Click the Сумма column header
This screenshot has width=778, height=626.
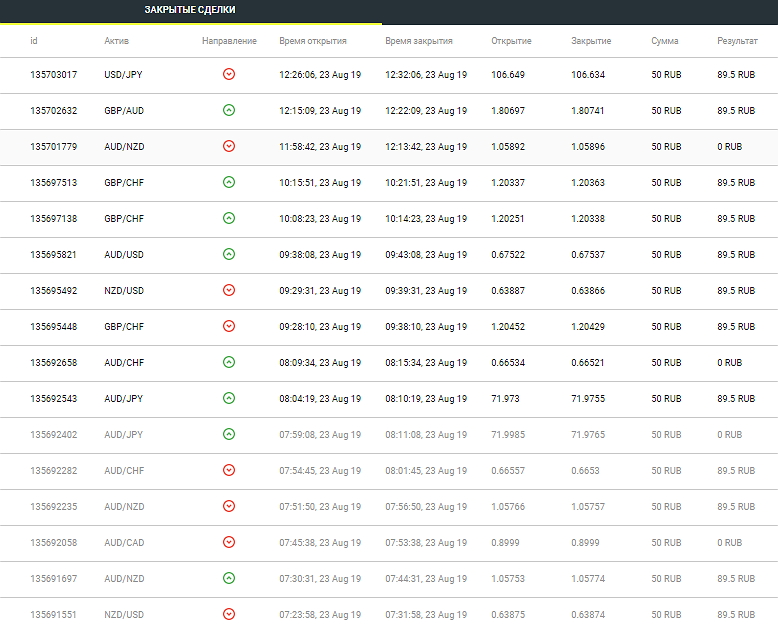click(665, 41)
